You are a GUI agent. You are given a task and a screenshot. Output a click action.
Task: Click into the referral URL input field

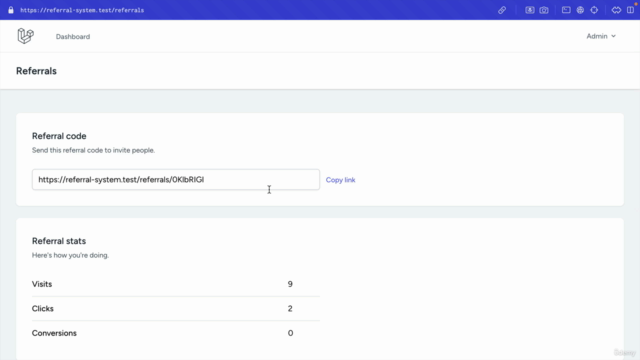coord(176,180)
